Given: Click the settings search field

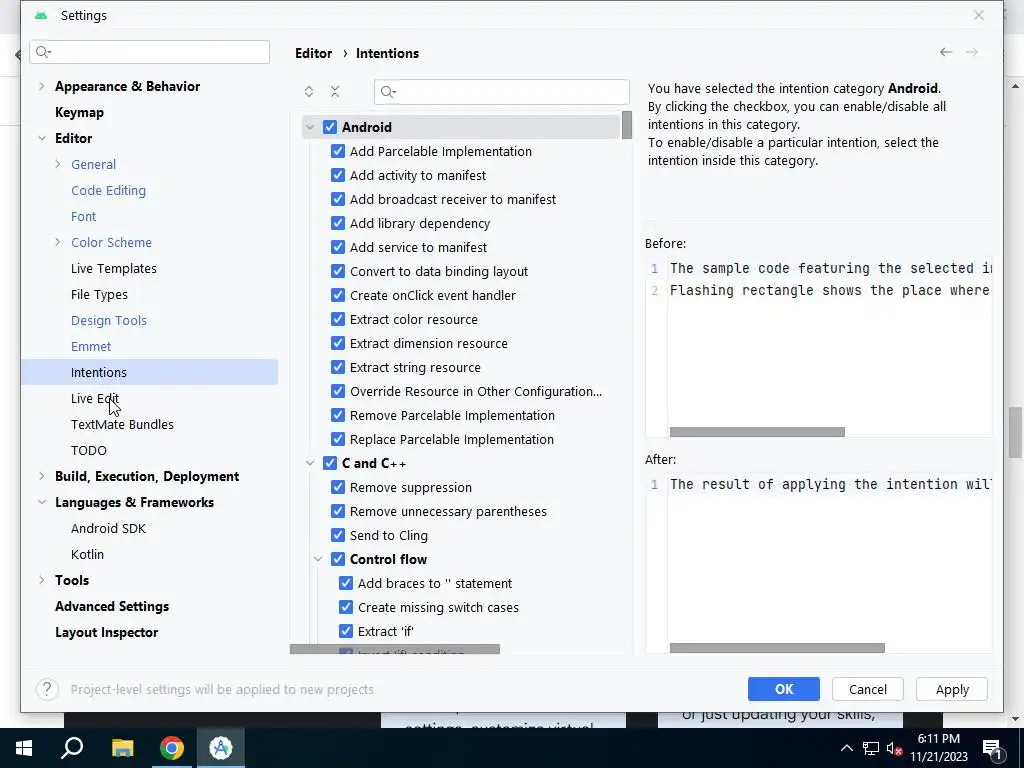Looking at the screenshot, I should (x=150, y=52).
